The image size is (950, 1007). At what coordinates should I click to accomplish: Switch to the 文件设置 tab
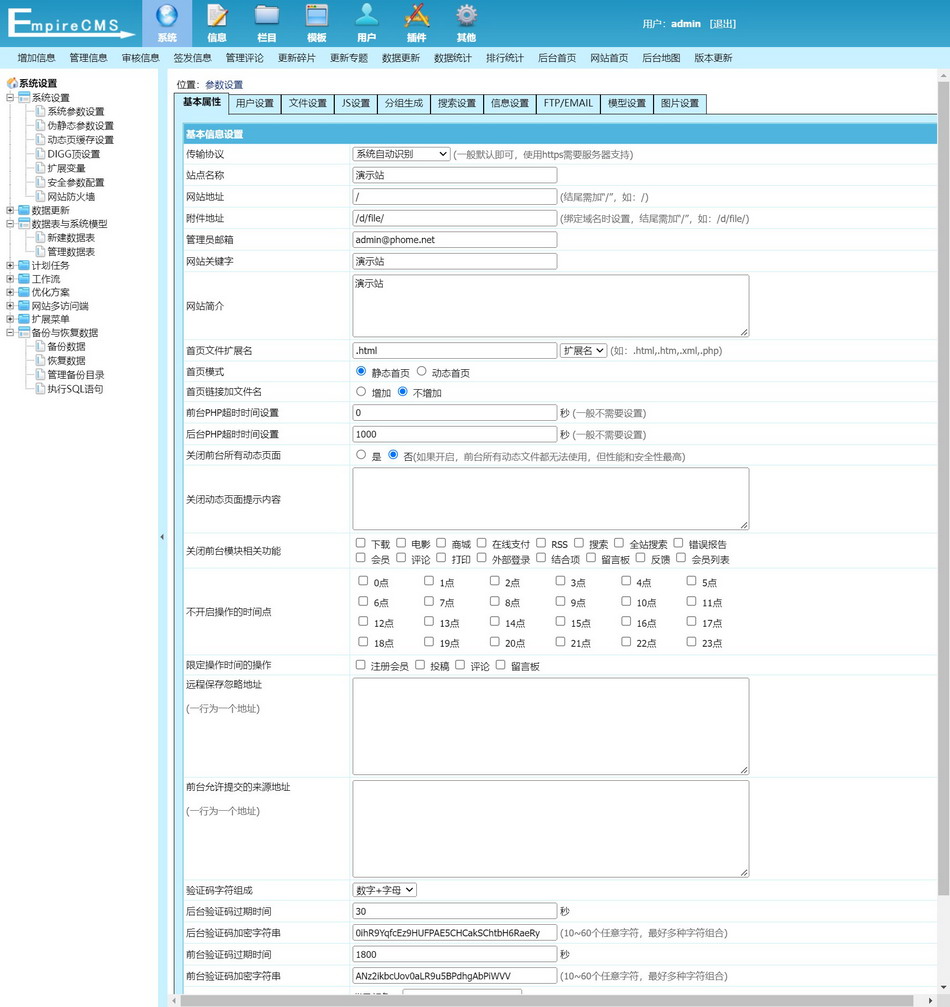point(308,103)
